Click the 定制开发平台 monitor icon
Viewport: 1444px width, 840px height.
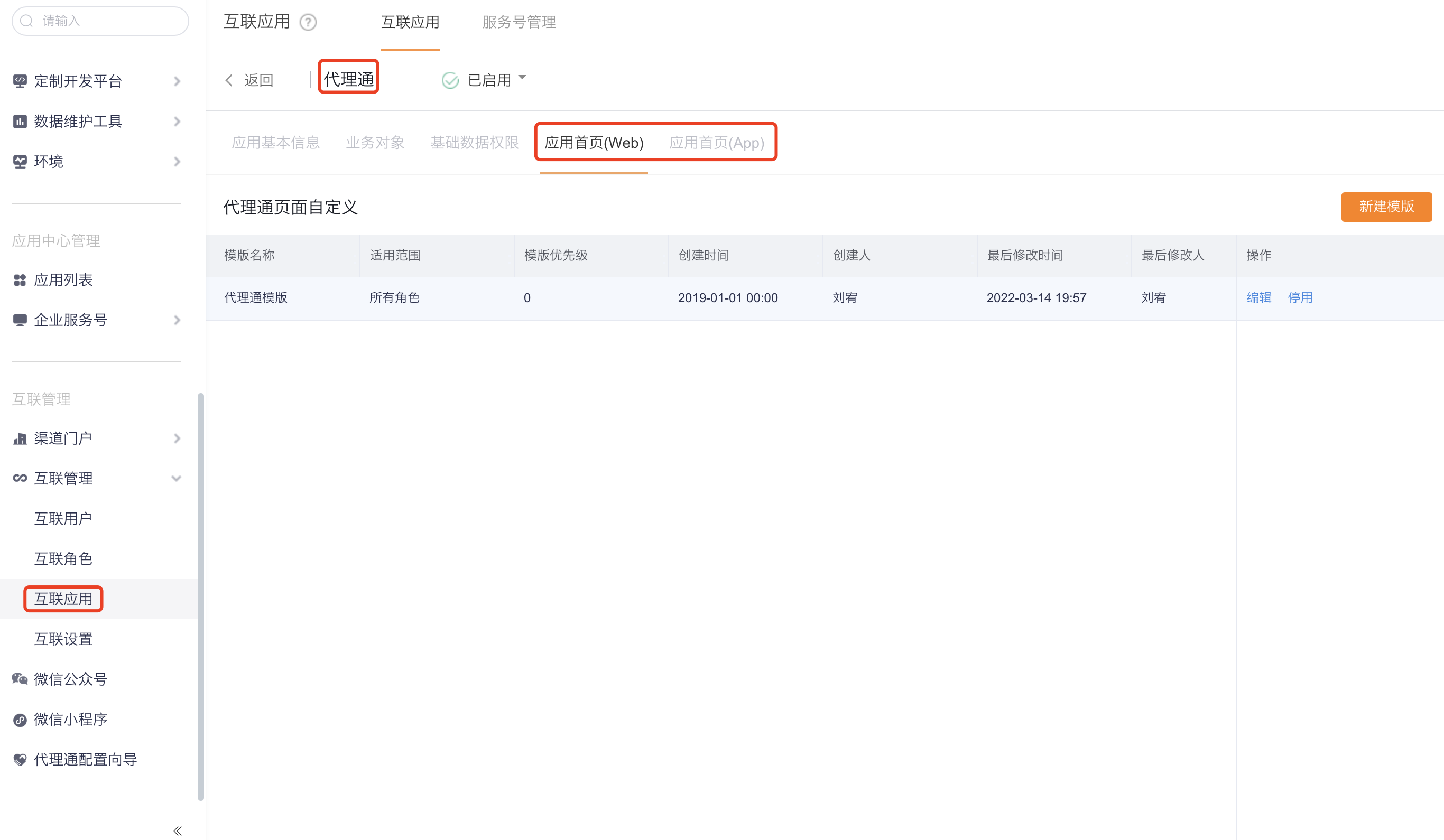[x=20, y=81]
